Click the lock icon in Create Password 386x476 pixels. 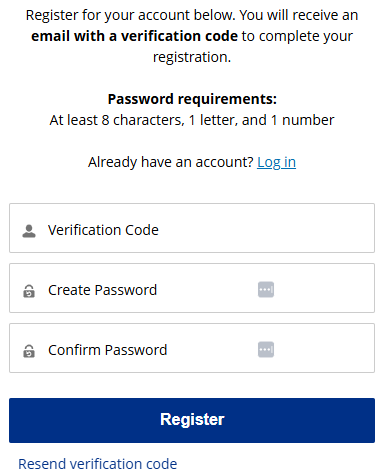29,291
